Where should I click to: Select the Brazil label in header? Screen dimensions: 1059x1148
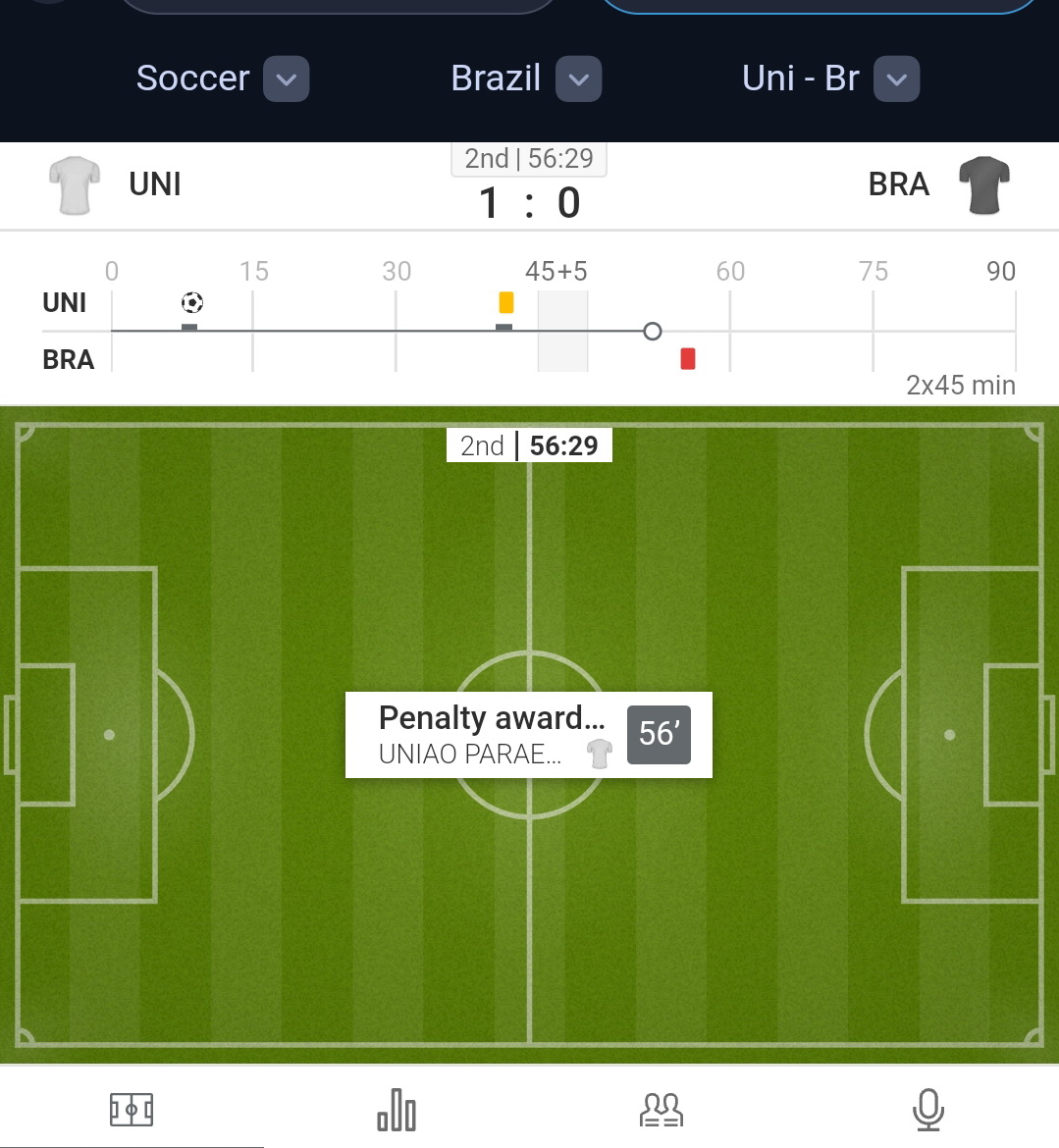[x=496, y=78]
